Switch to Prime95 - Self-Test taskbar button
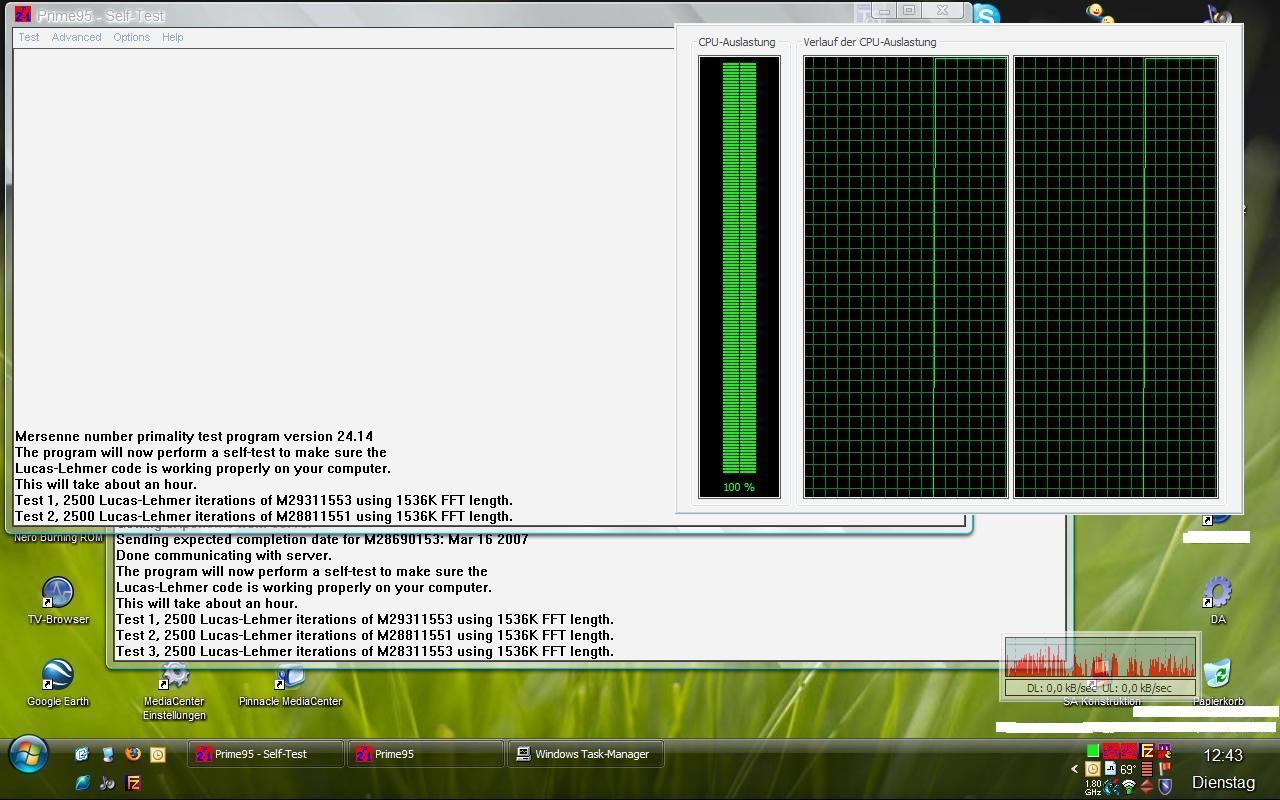The height and width of the screenshot is (800, 1280). 265,754
